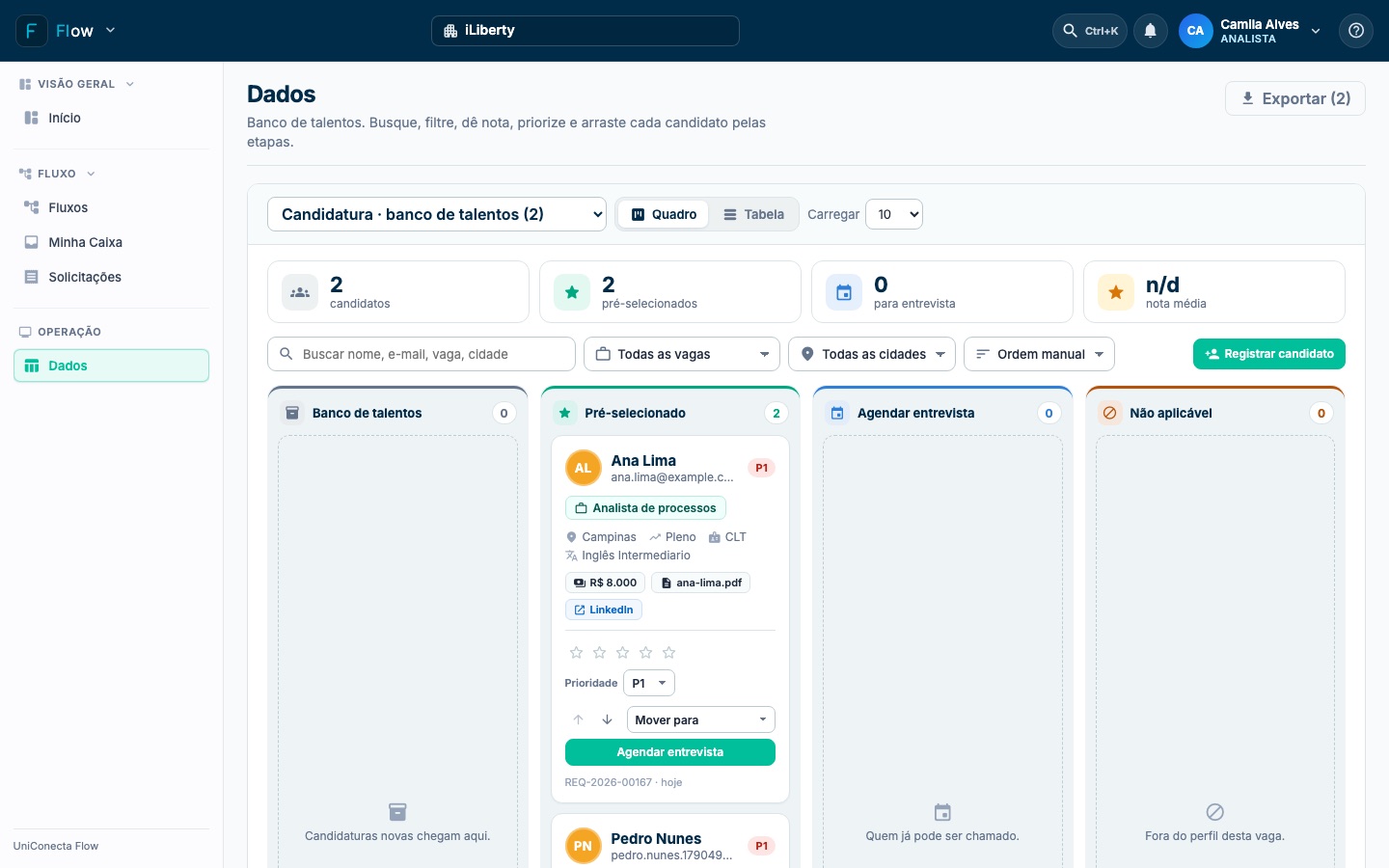
Task: Click the Registrar candidato button
Action: click(x=1269, y=354)
